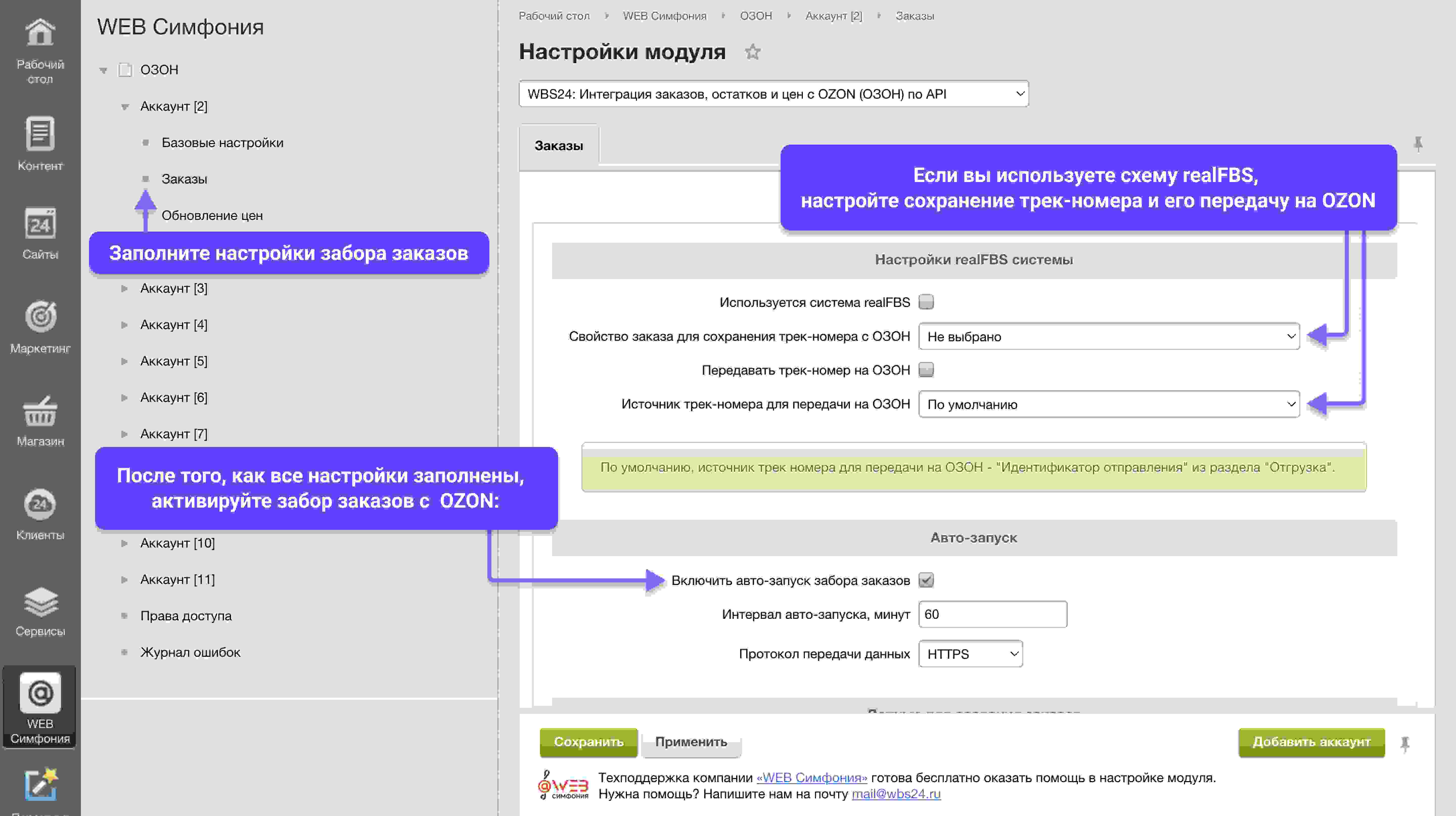
Task: Open the Контент sidebar section
Action: point(40,144)
